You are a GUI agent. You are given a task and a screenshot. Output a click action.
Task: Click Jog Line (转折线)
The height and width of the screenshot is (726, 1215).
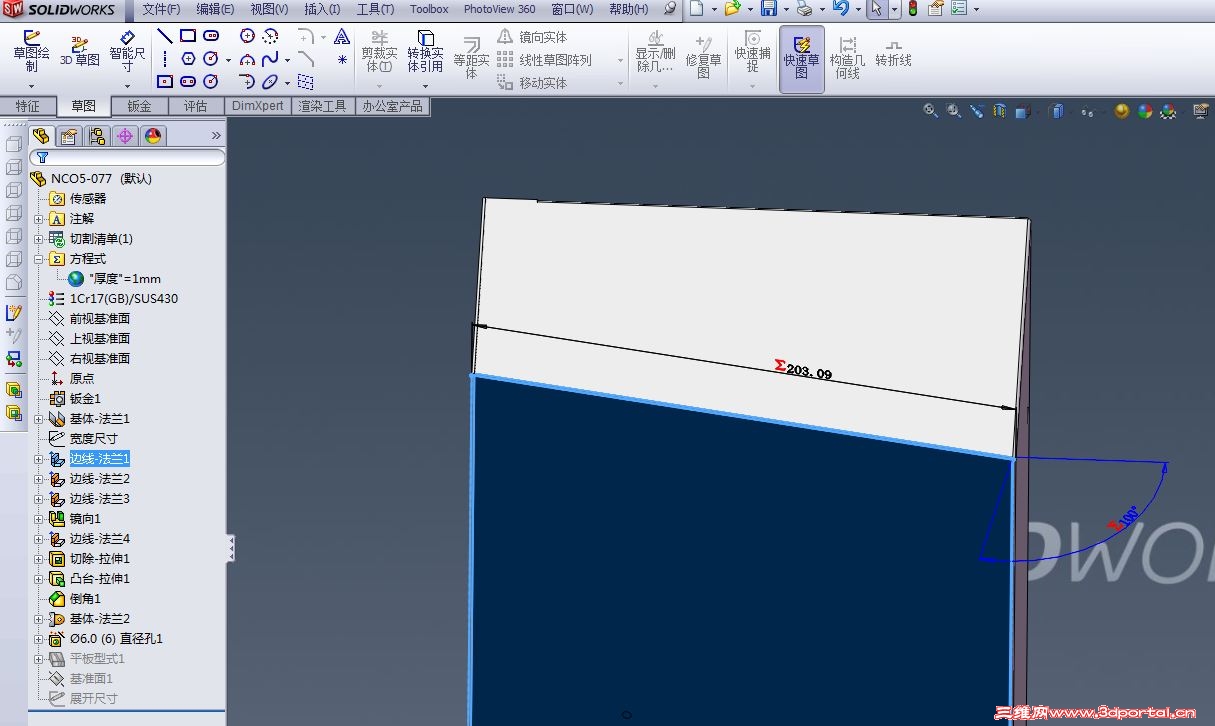point(893,53)
